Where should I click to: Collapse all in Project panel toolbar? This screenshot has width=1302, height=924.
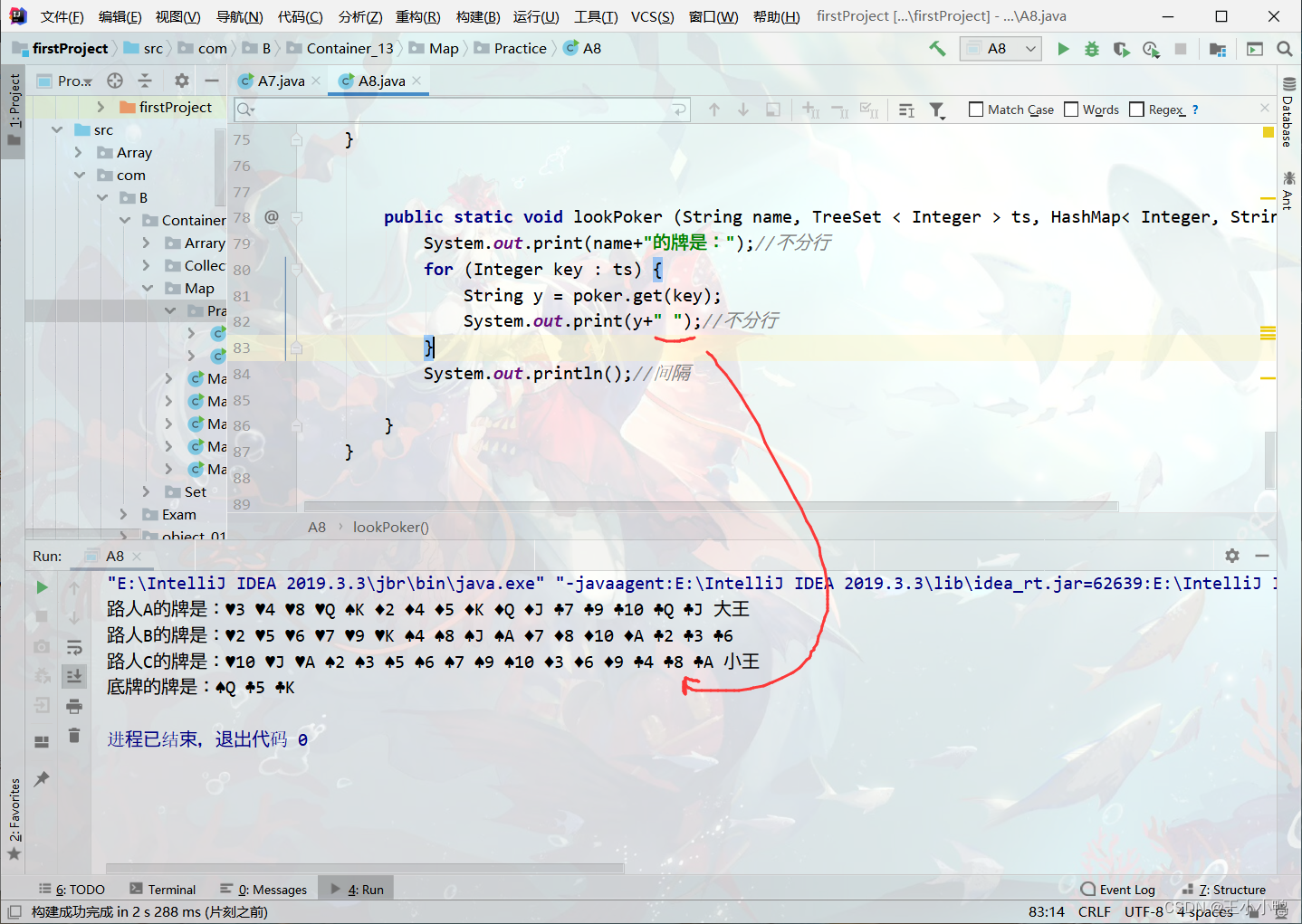[x=145, y=81]
